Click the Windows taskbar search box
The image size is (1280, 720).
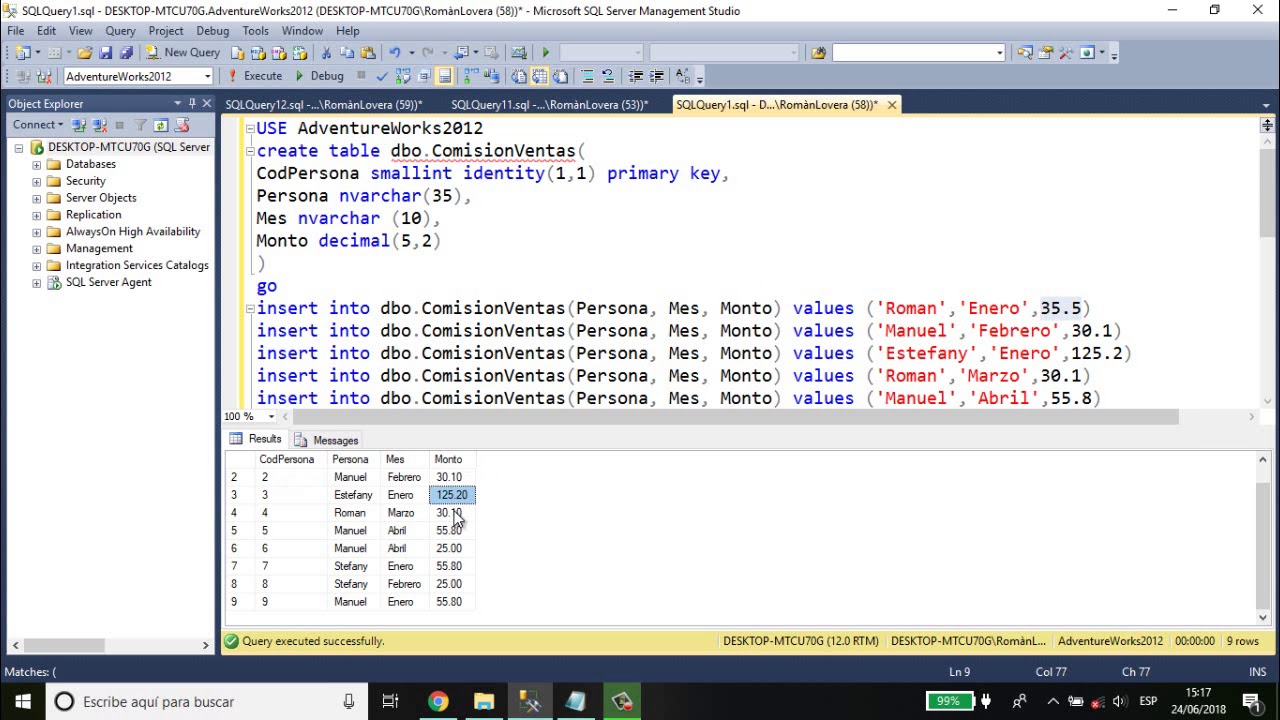click(205, 702)
